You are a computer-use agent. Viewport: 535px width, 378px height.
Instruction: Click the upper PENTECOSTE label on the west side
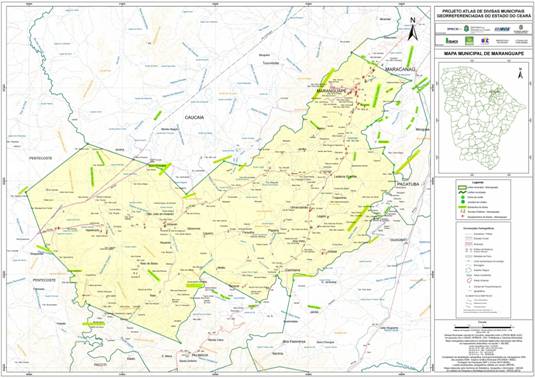coord(40,158)
